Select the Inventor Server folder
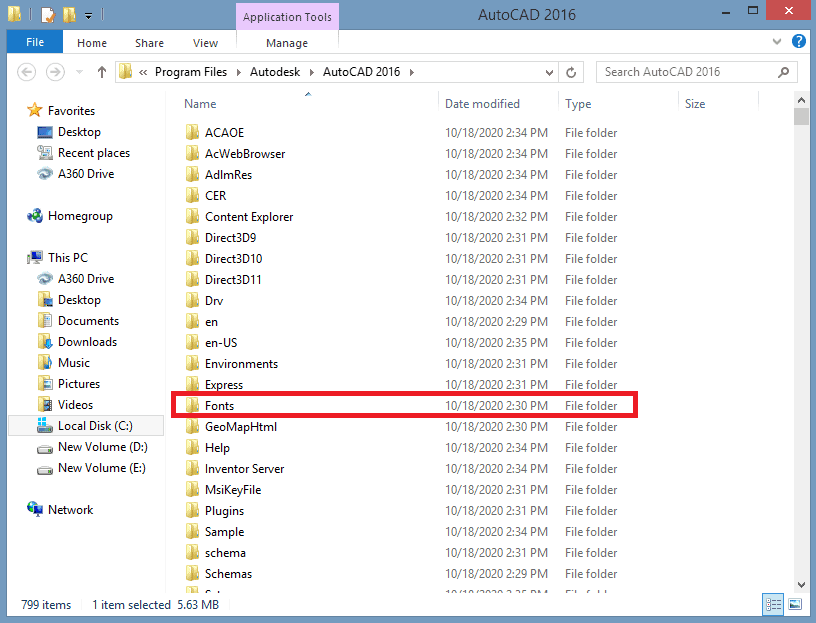The image size is (816, 623). [x=245, y=468]
